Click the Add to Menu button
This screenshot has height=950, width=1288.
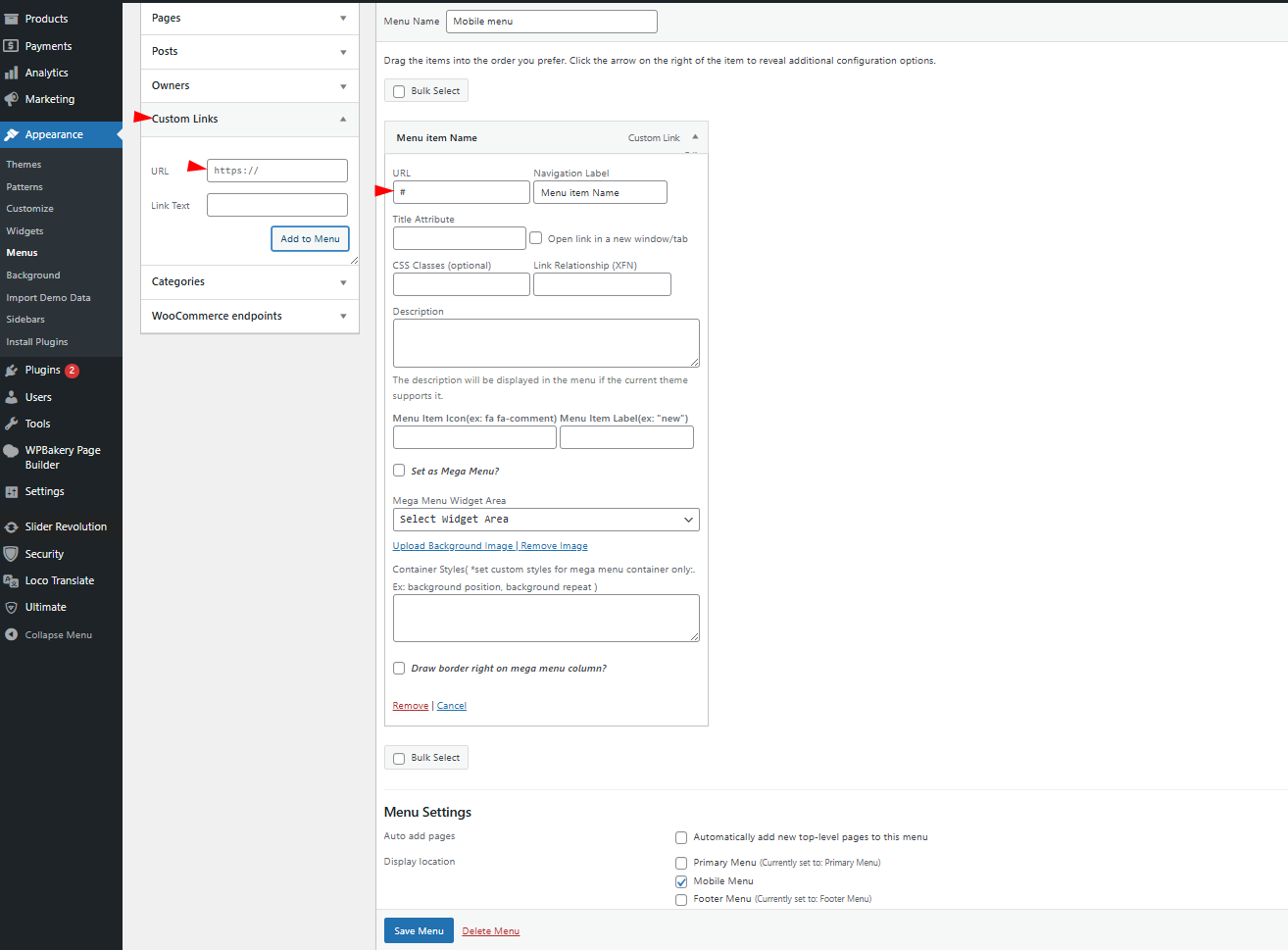tap(310, 239)
